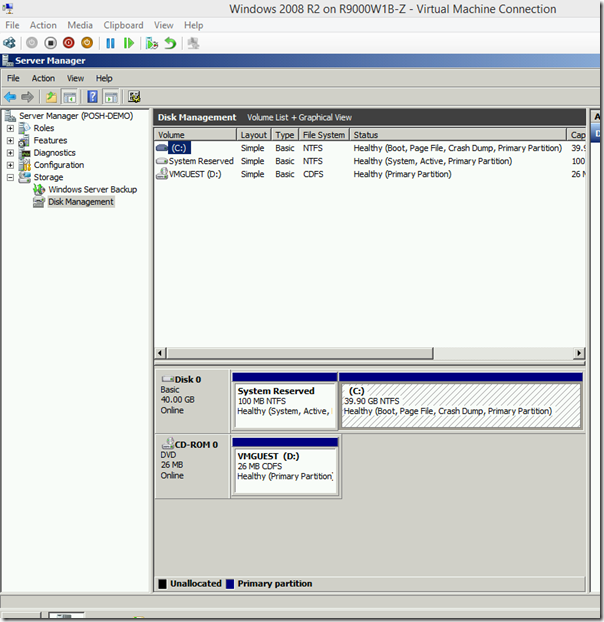
Task: Sort by the Volume column header
Action: pyautogui.click(x=195, y=135)
